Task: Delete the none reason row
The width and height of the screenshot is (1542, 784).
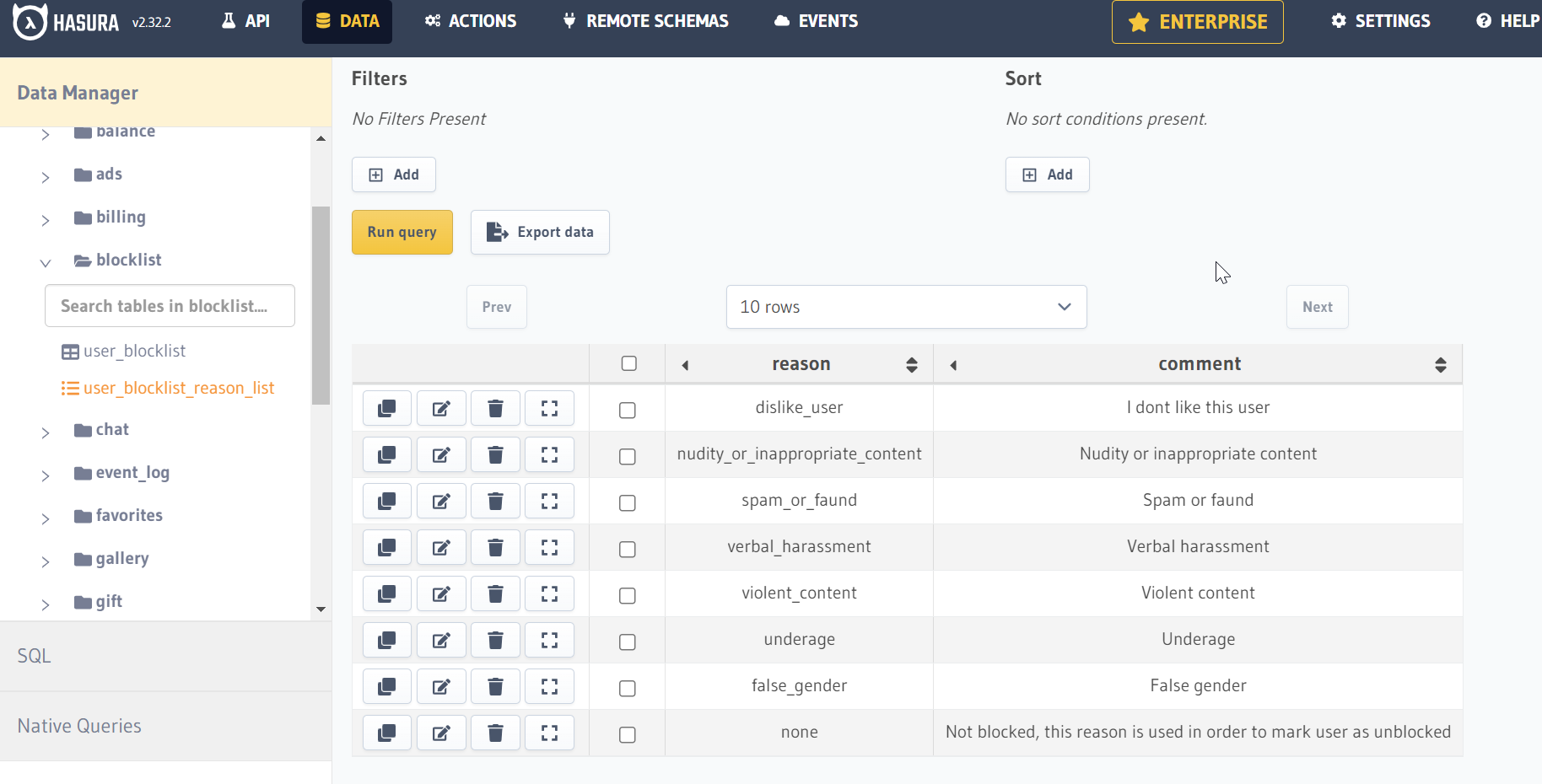Action: tap(496, 733)
